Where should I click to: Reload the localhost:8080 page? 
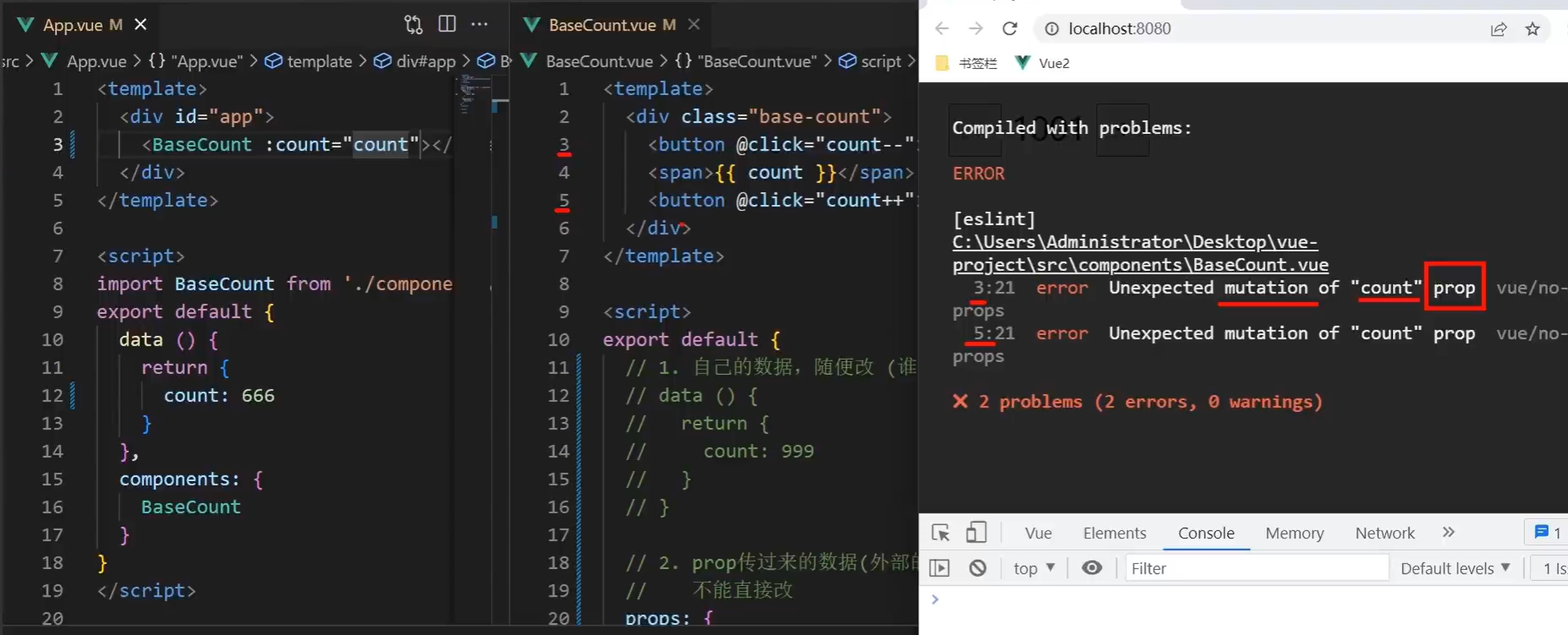(x=1010, y=28)
